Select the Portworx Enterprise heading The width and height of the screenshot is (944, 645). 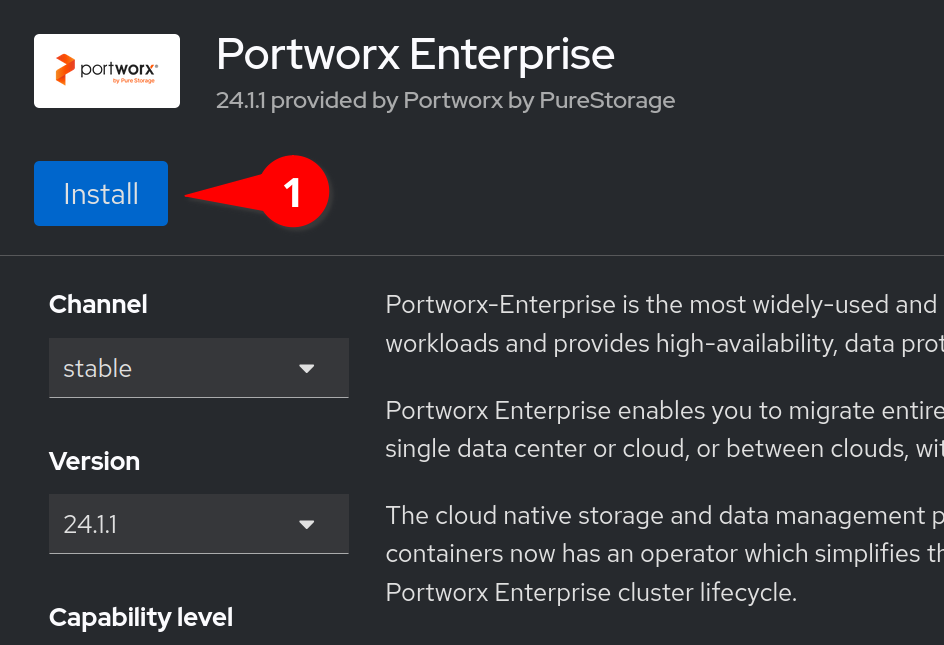pyautogui.click(x=415, y=55)
